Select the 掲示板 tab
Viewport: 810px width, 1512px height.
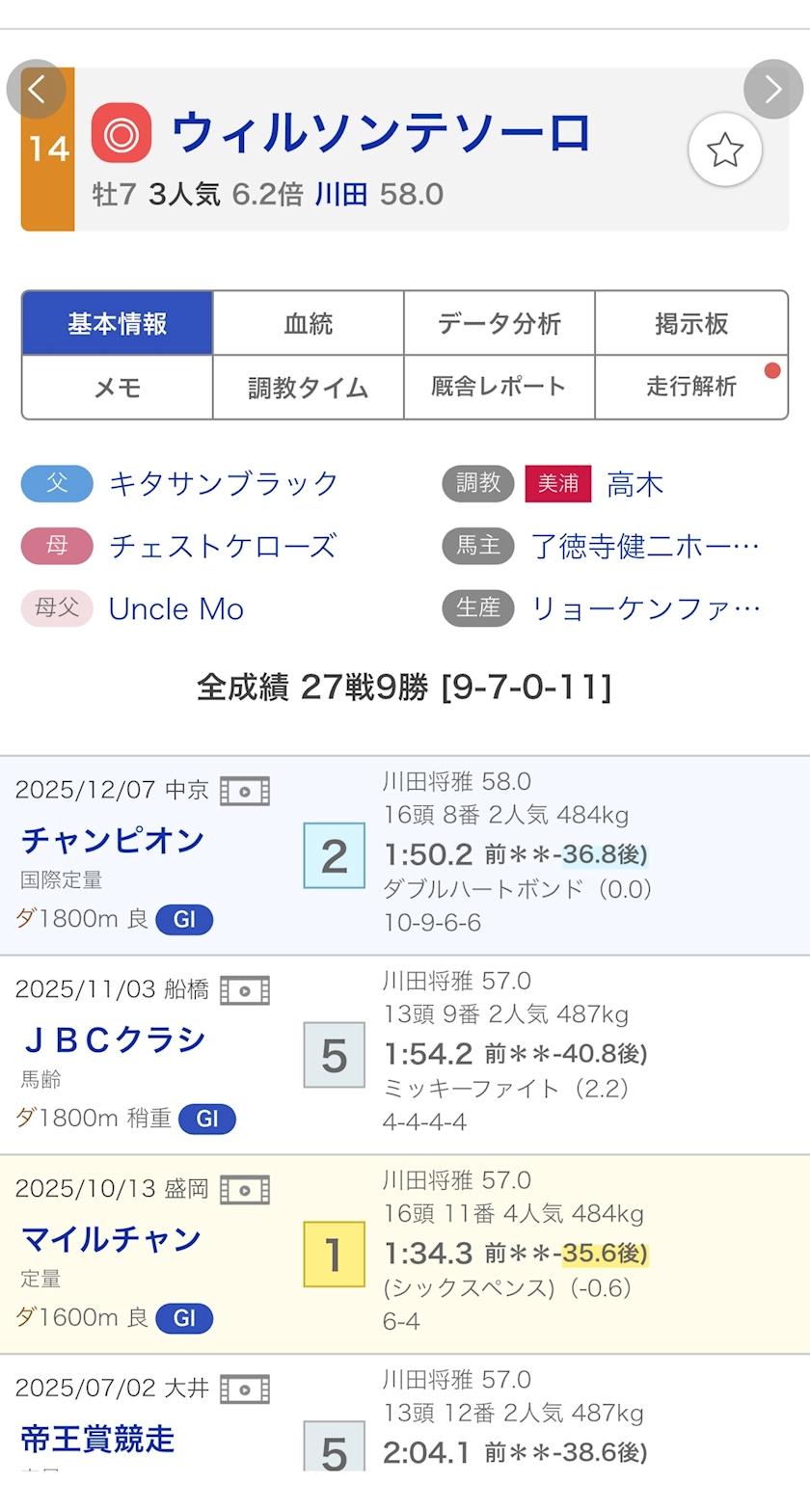click(690, 324)
